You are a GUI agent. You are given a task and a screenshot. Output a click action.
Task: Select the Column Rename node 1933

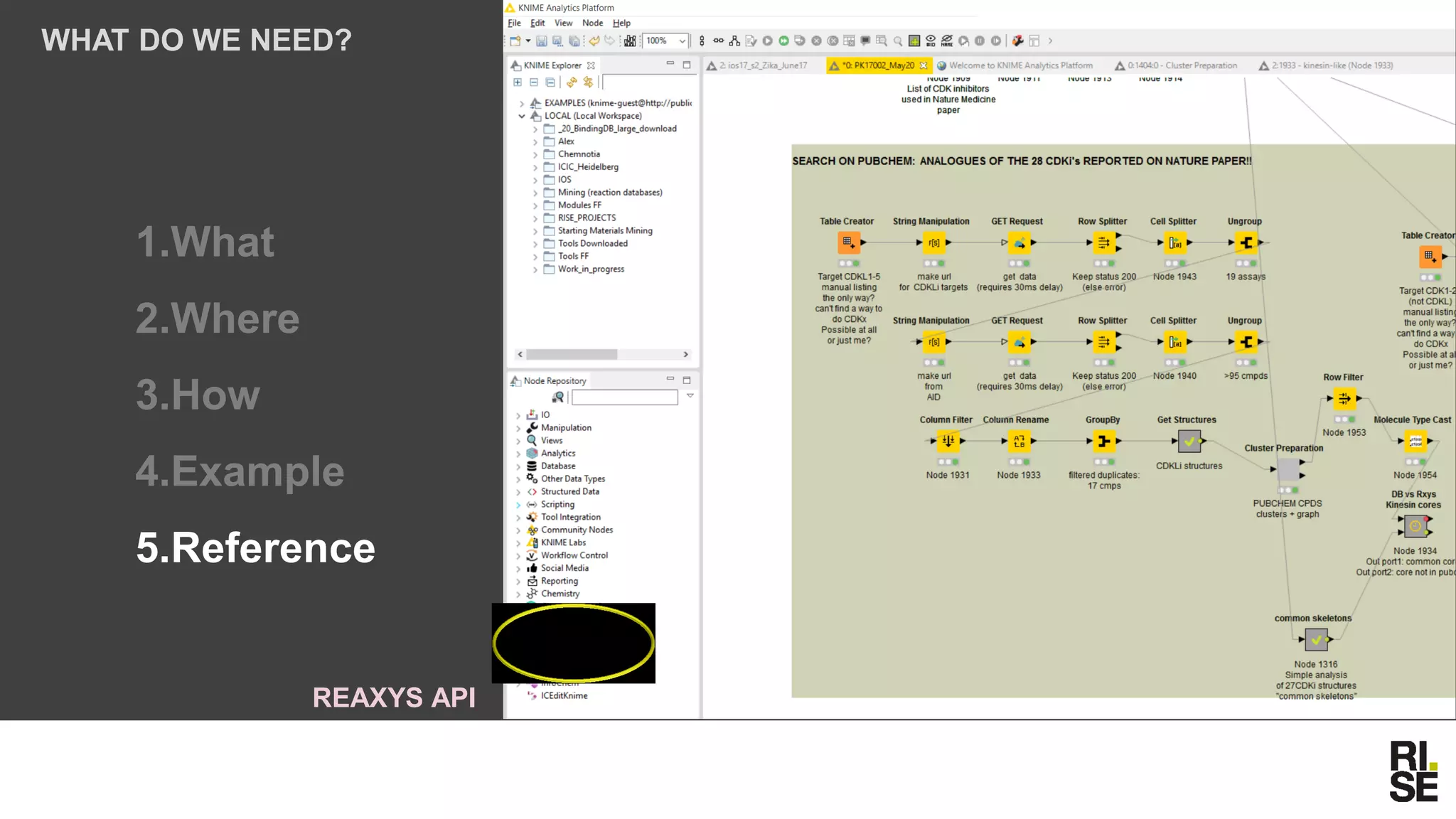(x=1019, y=441)
